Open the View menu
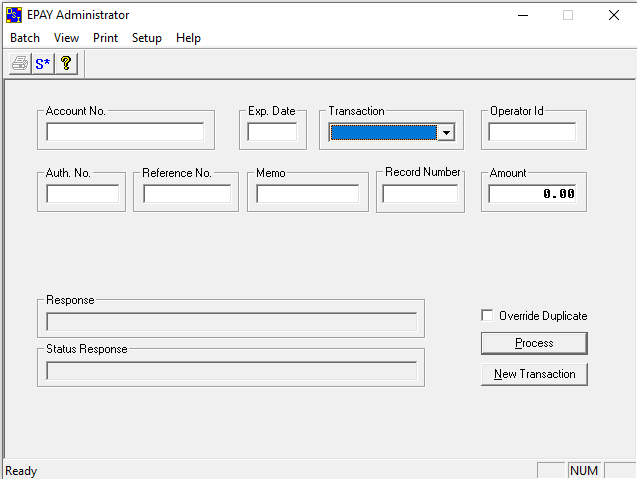This screenshot has height=479, width=637. point(66,38)
